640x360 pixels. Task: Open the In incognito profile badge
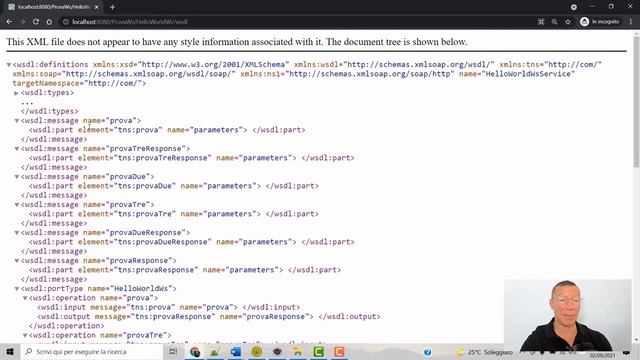(600, 22)
